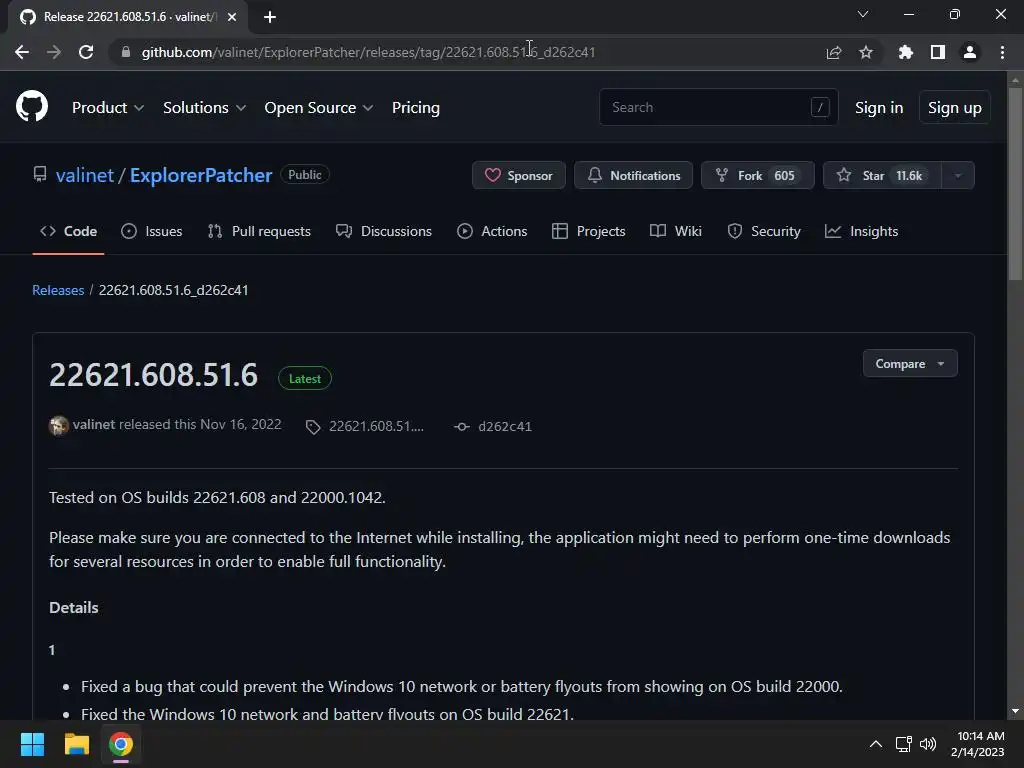Star the repository
The height and width of the screenshot is (768, 1024).
point(882,175)
